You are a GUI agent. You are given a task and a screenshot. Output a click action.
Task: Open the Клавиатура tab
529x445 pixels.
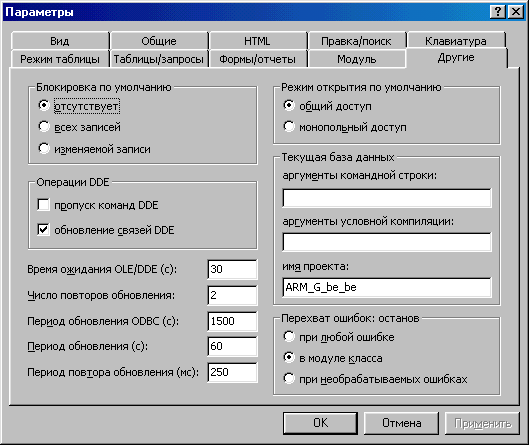[x=456, y=41]
